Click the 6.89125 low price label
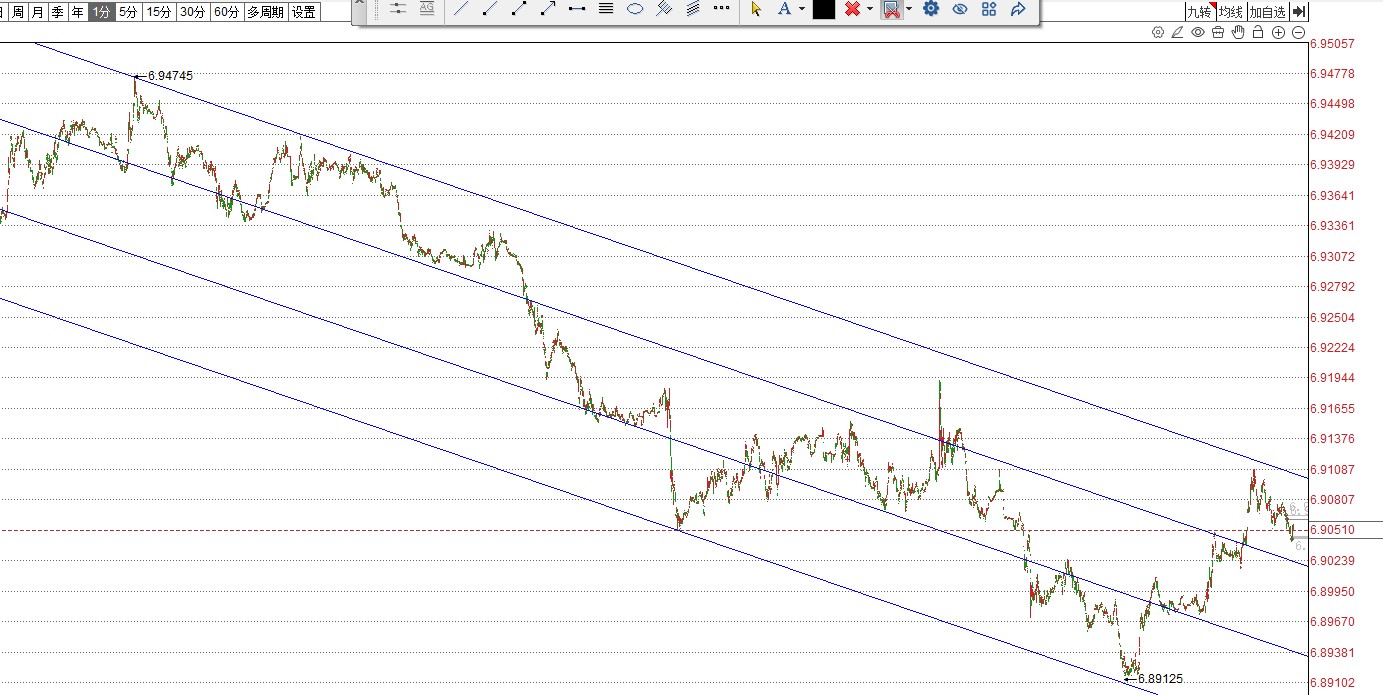Screen dimensions: 1383x695 click(1160, 678)
